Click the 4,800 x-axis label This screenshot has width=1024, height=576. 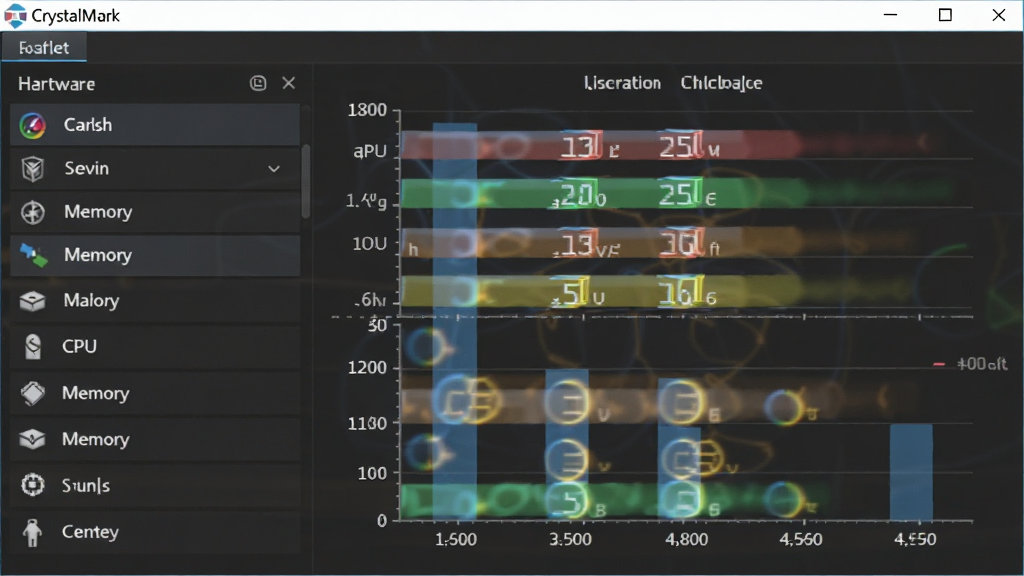686,539
